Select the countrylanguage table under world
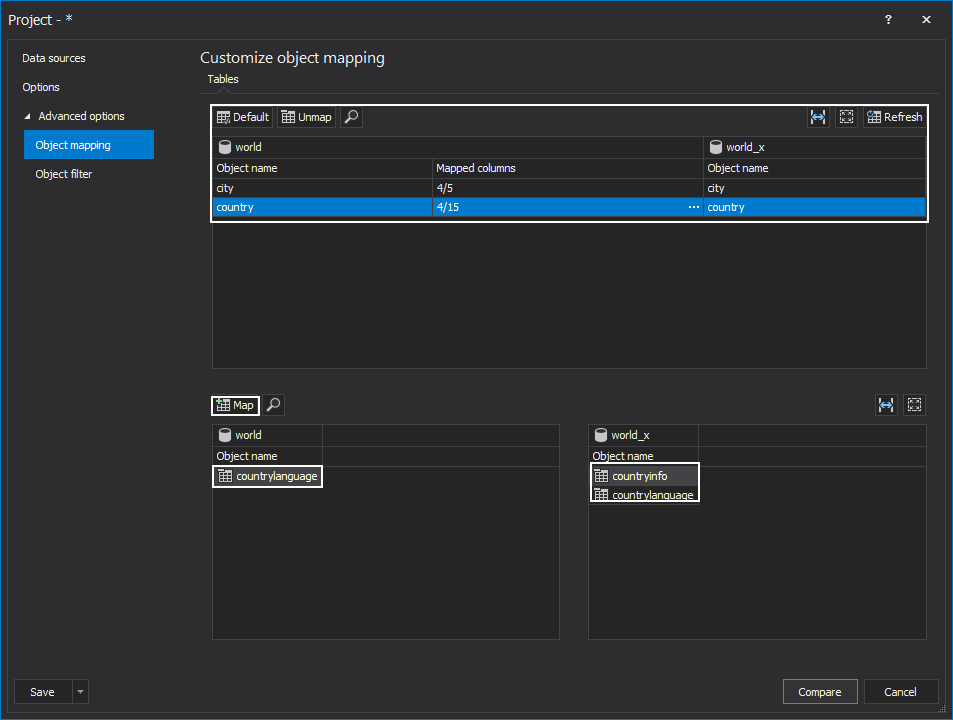The width and height of the screenshot is (953, 720). coord(267,477)
